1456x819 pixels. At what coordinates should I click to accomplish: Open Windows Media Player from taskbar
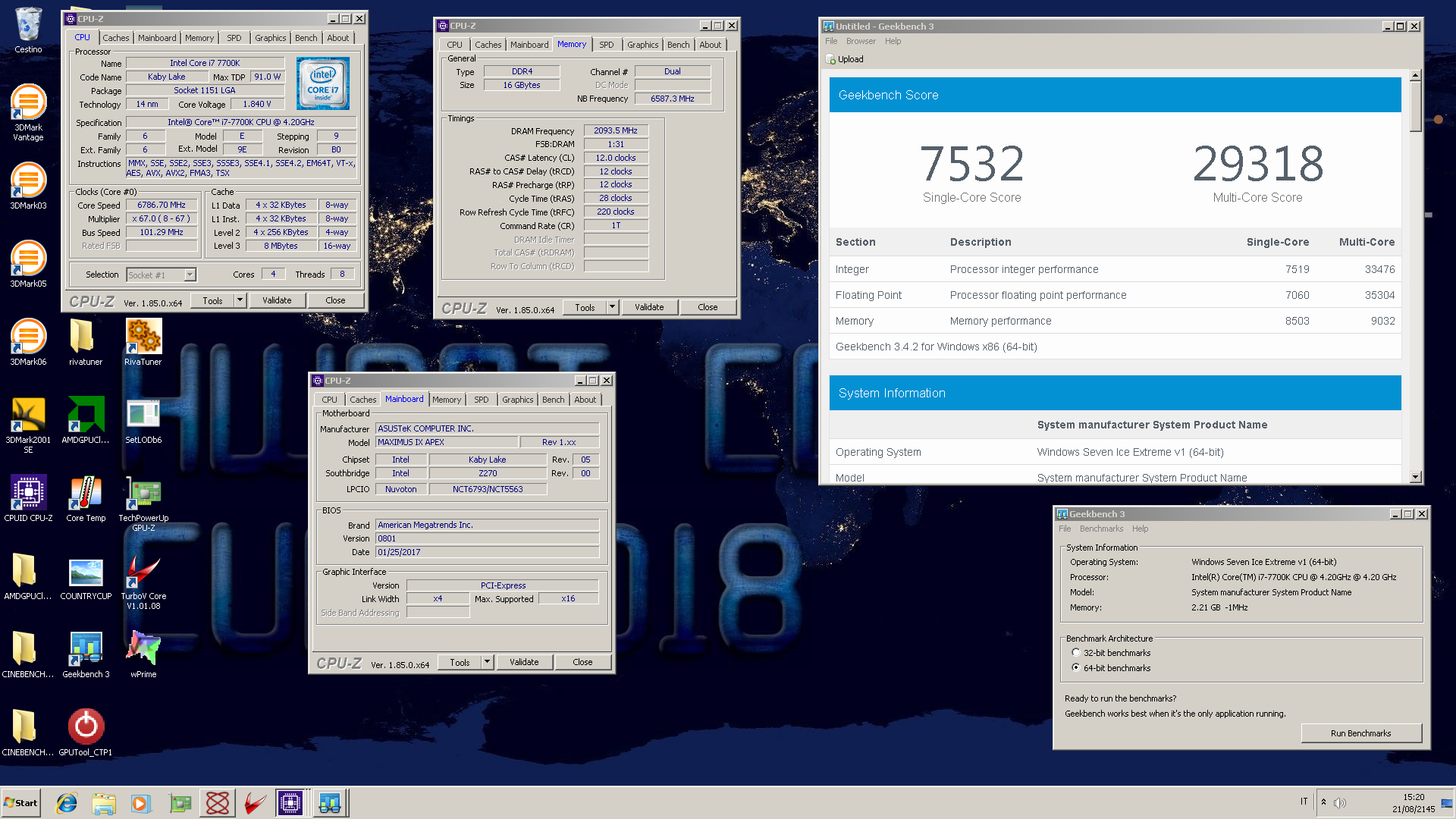[141, 803]
